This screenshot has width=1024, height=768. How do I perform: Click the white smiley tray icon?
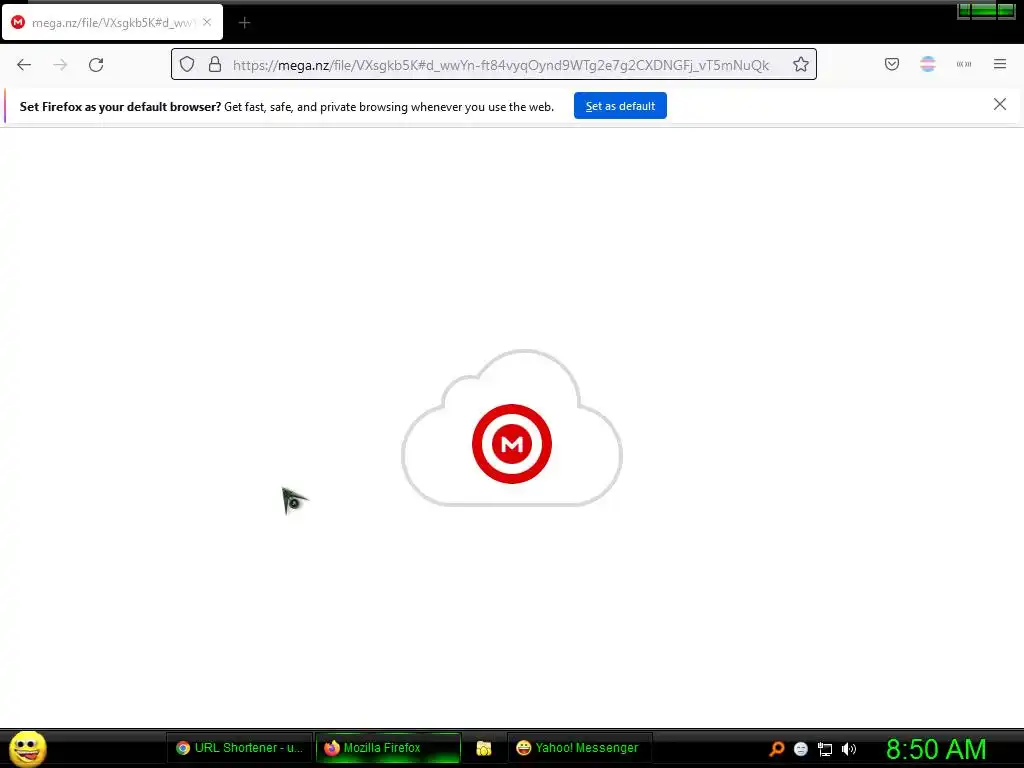tap(801, 749)
